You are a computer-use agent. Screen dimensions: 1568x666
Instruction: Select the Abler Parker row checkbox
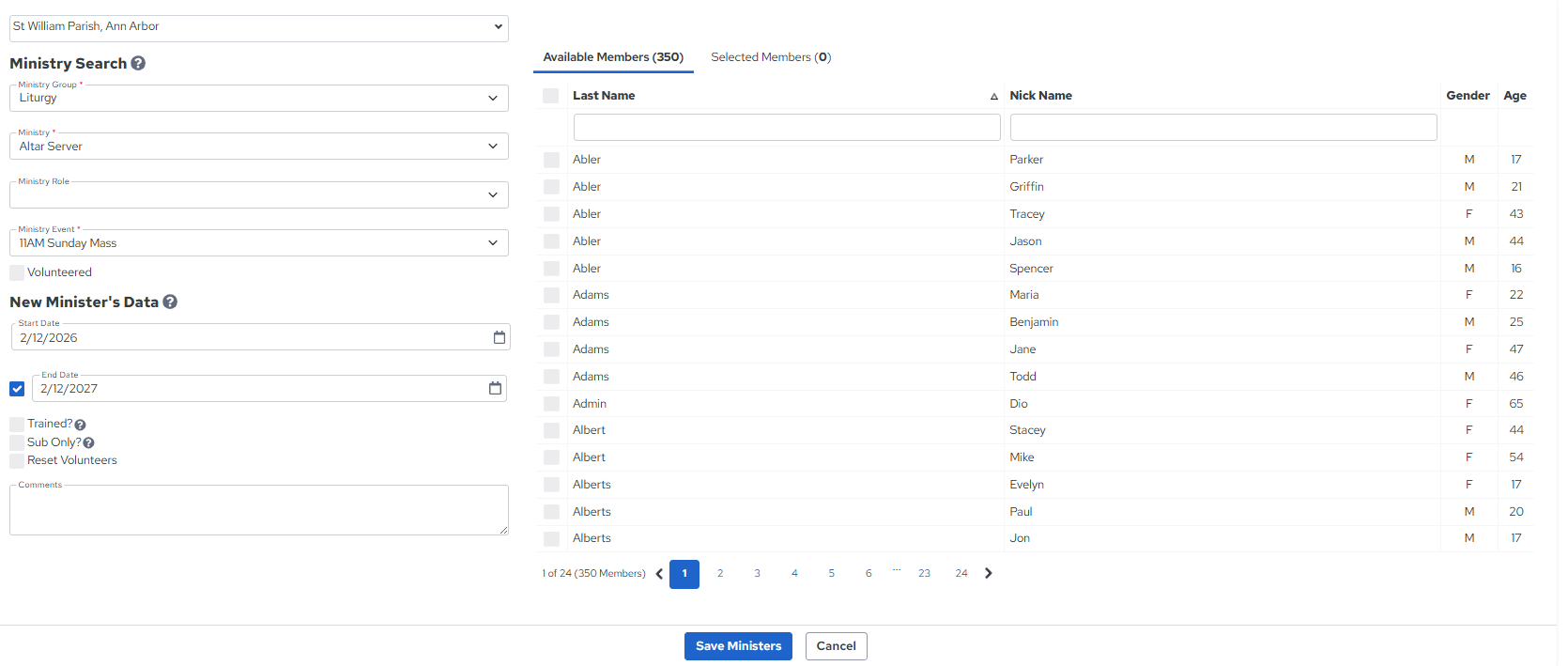click(551, 160)
